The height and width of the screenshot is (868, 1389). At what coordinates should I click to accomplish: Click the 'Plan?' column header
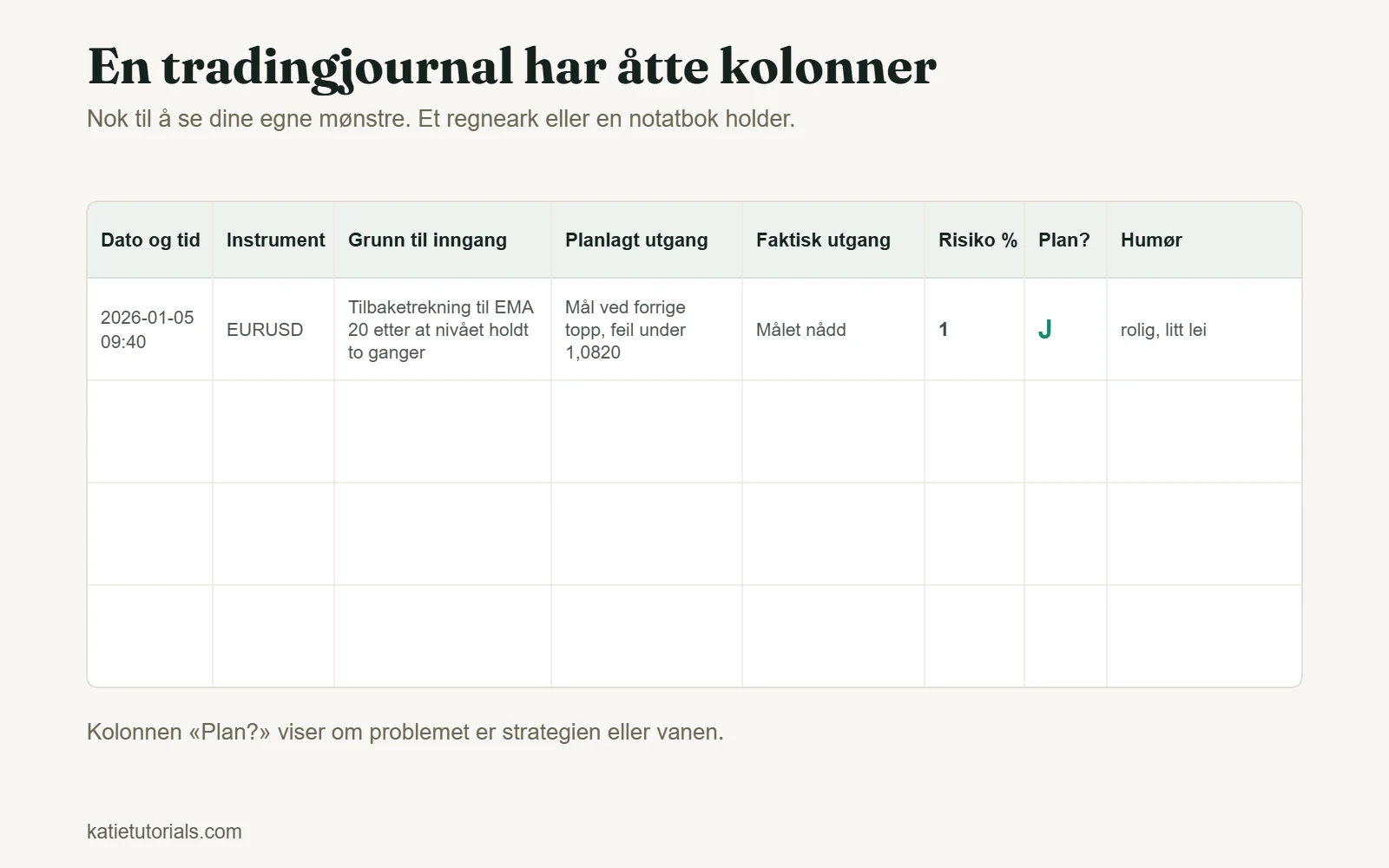(x=1065, y=240)
